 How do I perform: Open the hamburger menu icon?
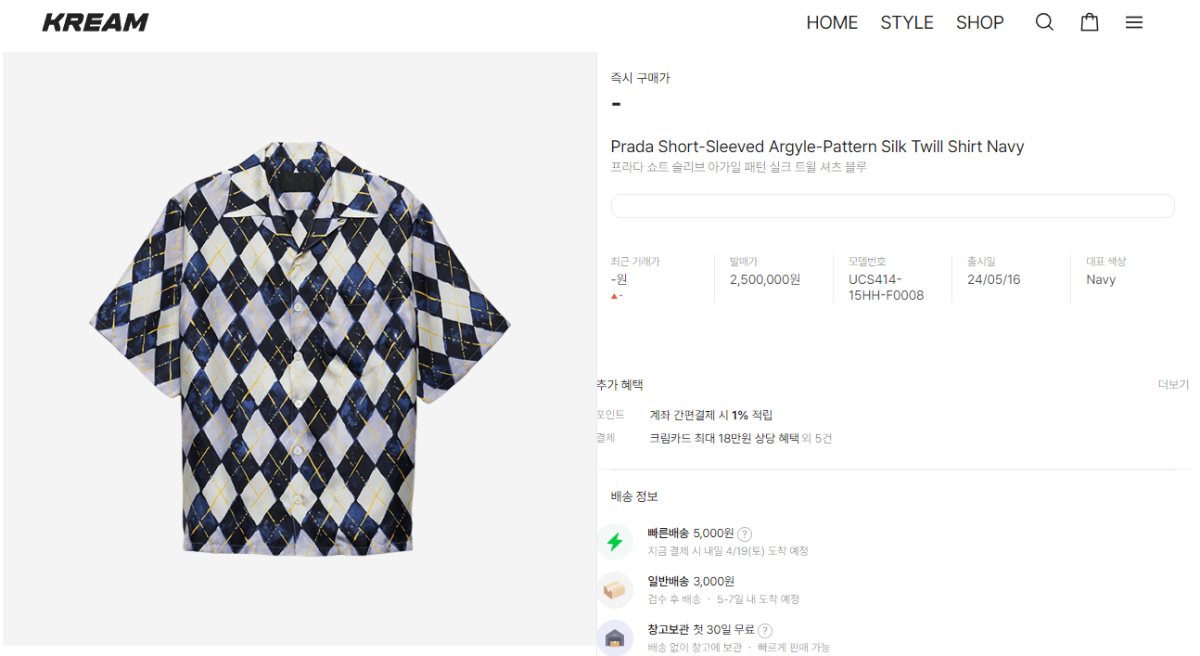1134,22
